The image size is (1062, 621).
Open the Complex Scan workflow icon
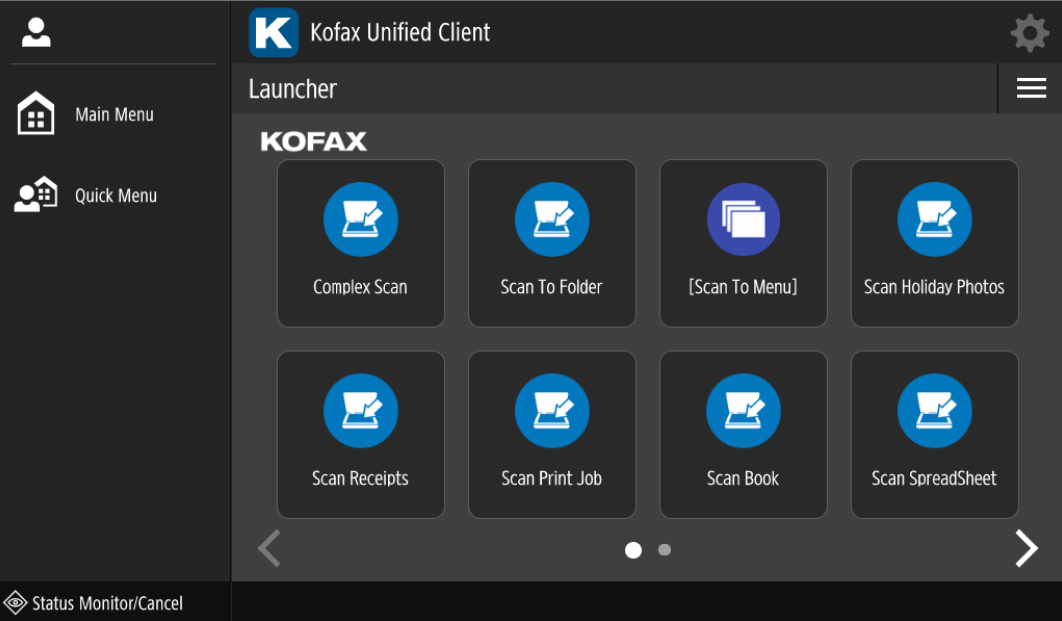360,221
